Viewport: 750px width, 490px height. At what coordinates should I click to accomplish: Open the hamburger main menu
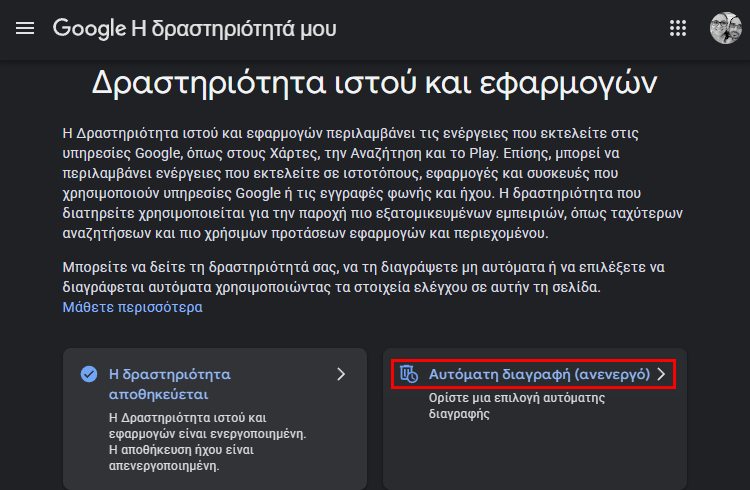[x=25, y=28]
